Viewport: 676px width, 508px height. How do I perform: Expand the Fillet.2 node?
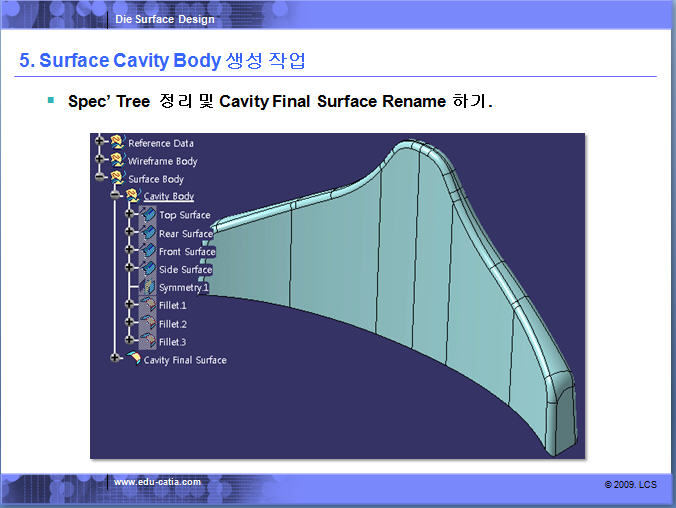(x=131, y=323)
